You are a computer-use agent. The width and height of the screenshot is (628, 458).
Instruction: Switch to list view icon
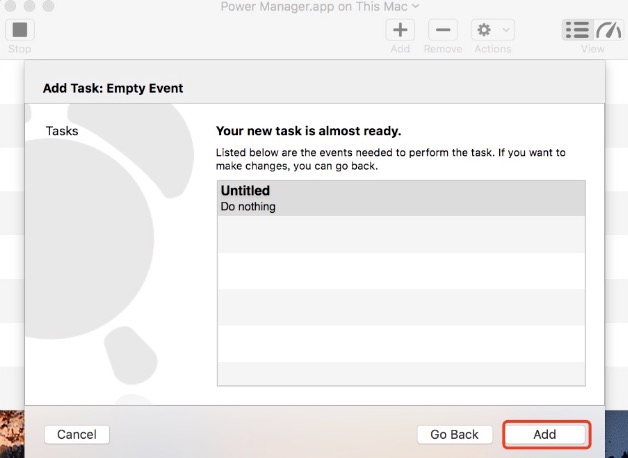tap(576, 30)
